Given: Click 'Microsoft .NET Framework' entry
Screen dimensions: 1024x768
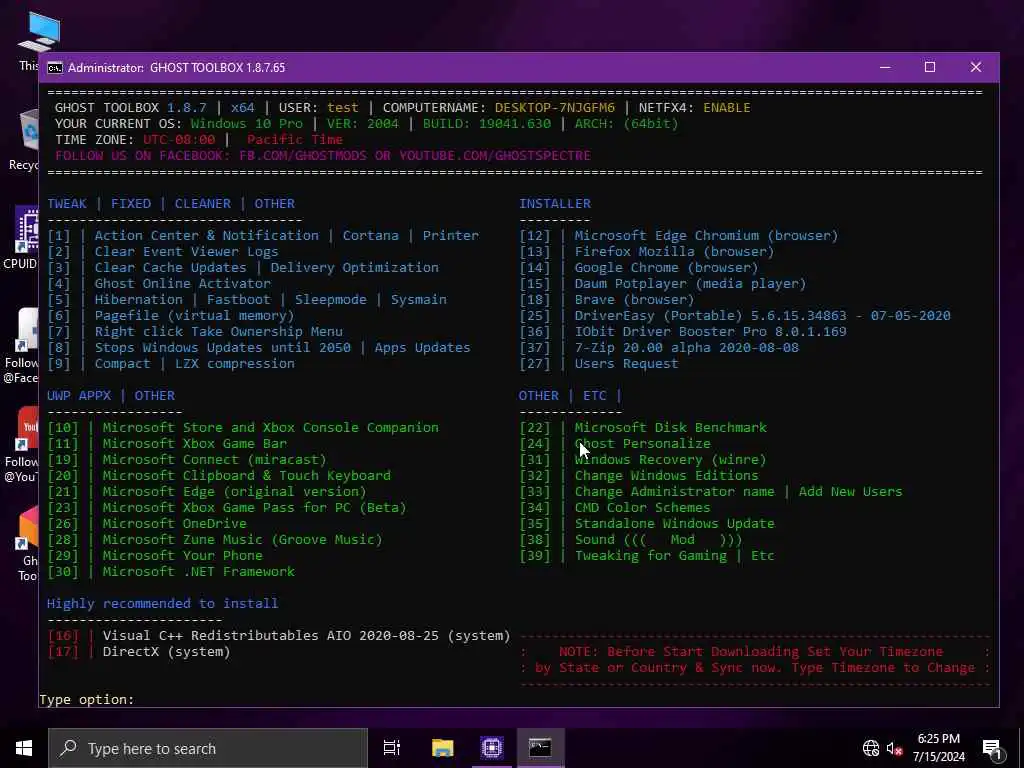Looking at the screenshot, I should [199, 571].
